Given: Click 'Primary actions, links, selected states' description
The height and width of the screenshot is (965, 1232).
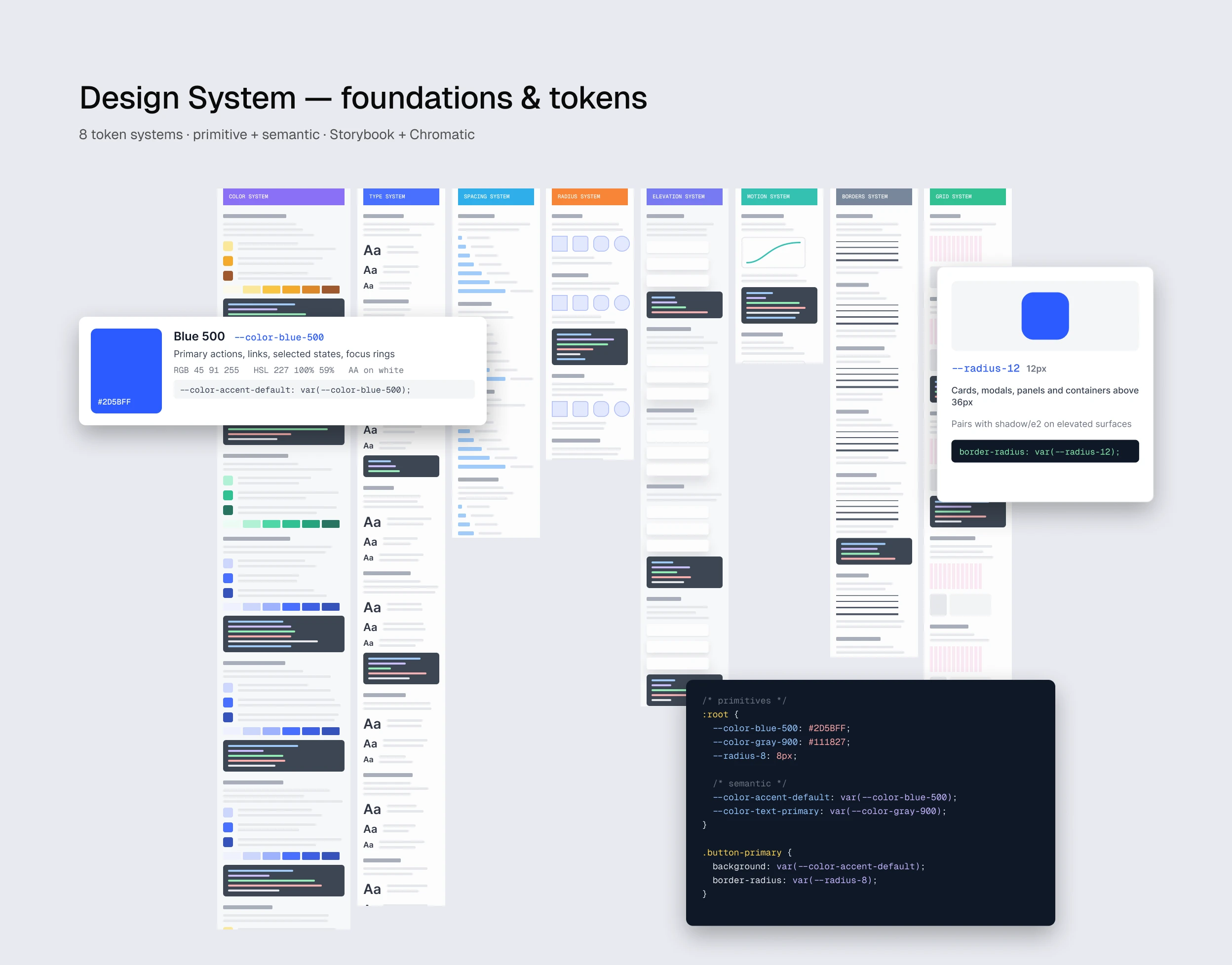Looking at the screenshot, I should (284, 354).
